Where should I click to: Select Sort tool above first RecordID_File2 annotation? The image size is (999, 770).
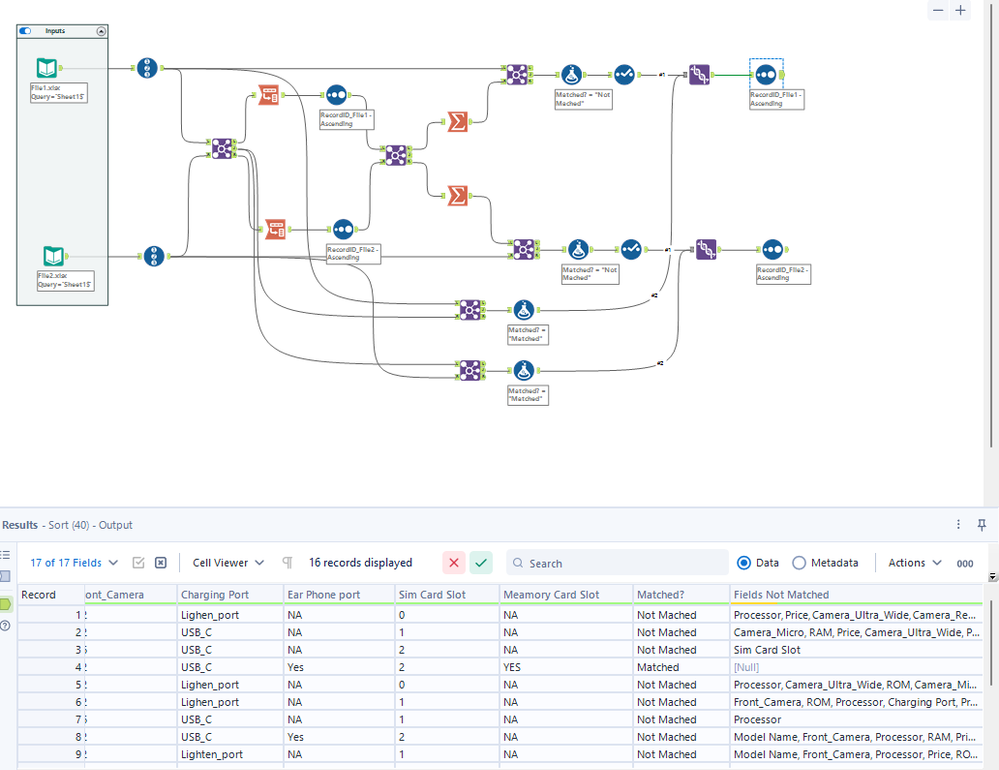pos(343,229)
